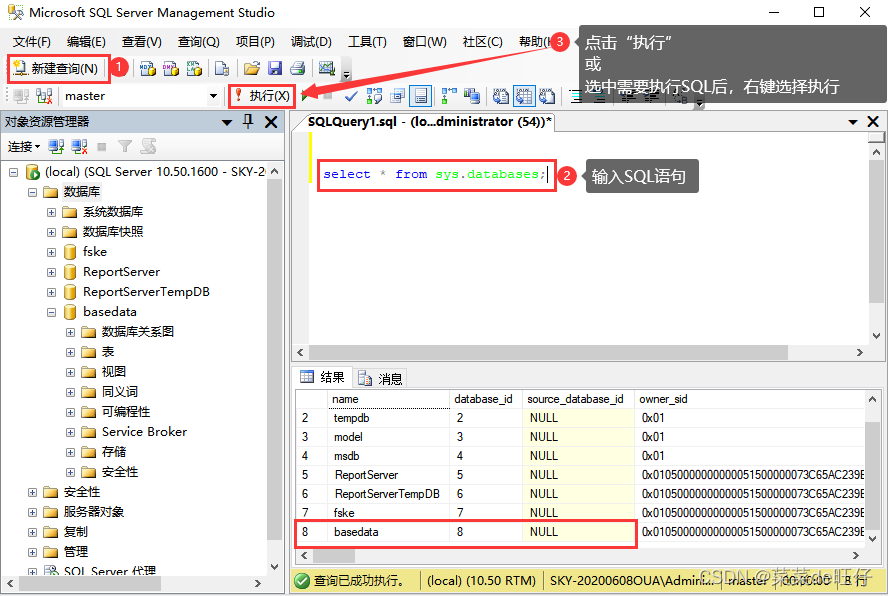Open a new Analysis Services DMX query
This screenshot has height=596, width=888.
[170, 69]
